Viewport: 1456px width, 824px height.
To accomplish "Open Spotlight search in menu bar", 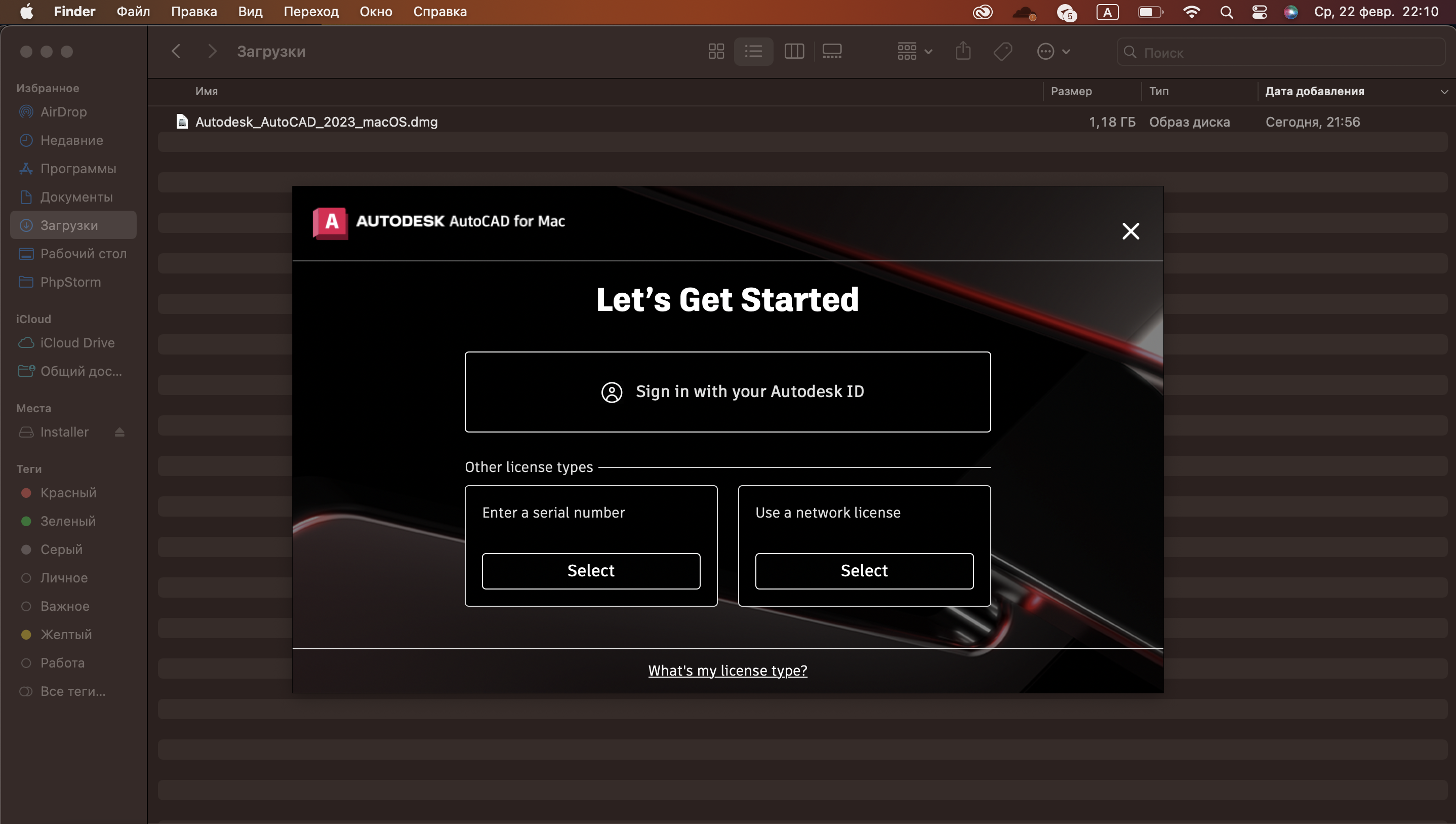I will tap(1226, 12).
